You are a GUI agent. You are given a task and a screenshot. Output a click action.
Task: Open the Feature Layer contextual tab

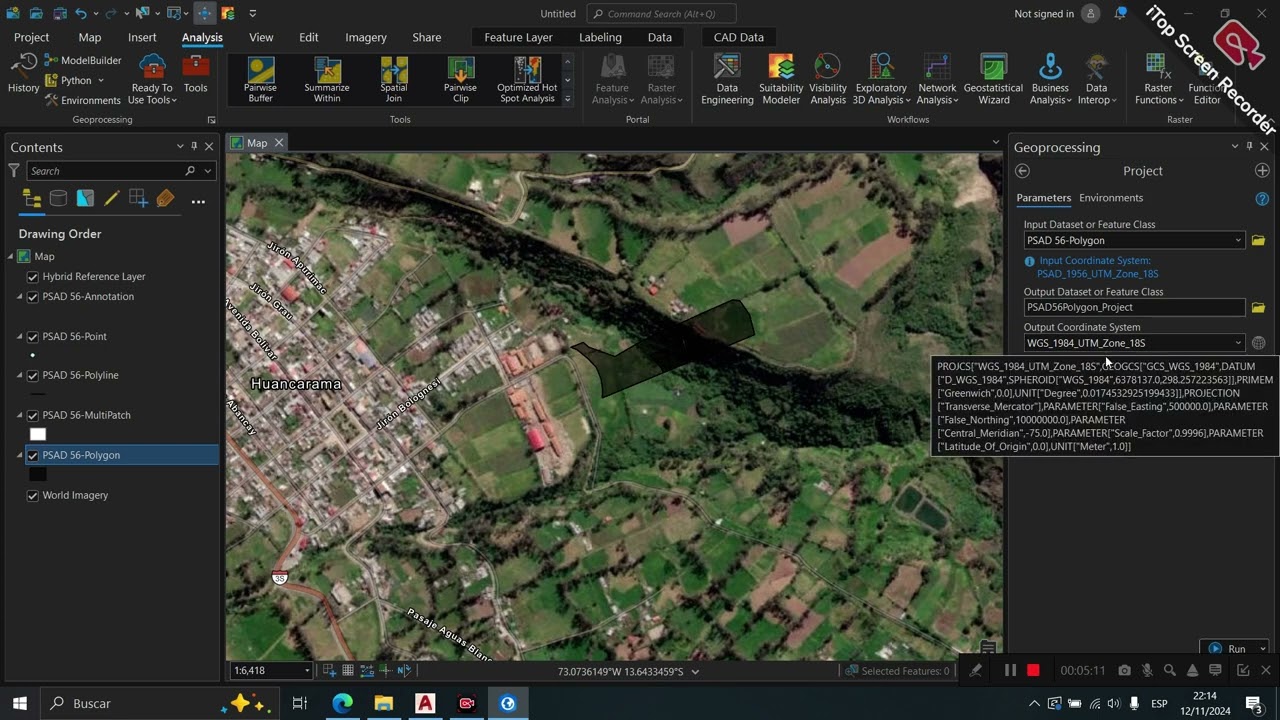pos(518,37)
